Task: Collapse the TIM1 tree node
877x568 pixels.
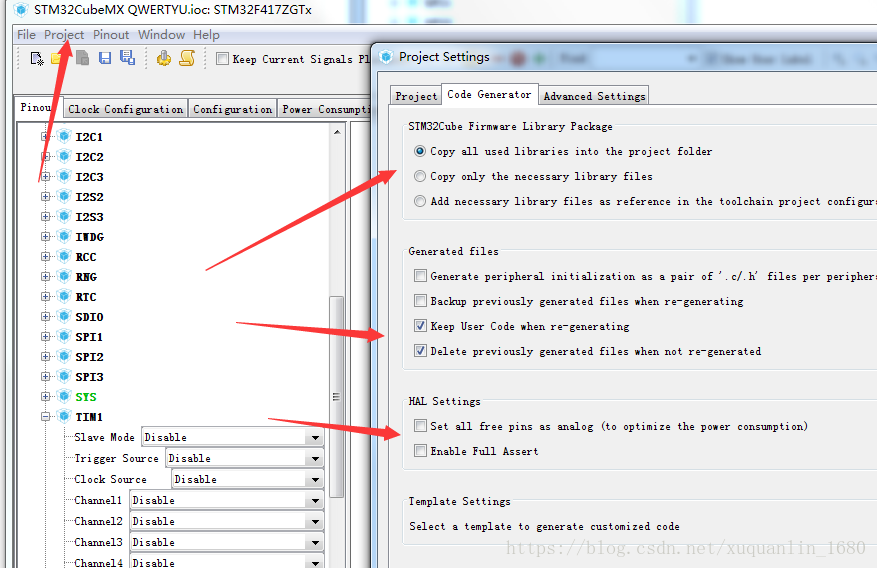Action: [45, 416]
